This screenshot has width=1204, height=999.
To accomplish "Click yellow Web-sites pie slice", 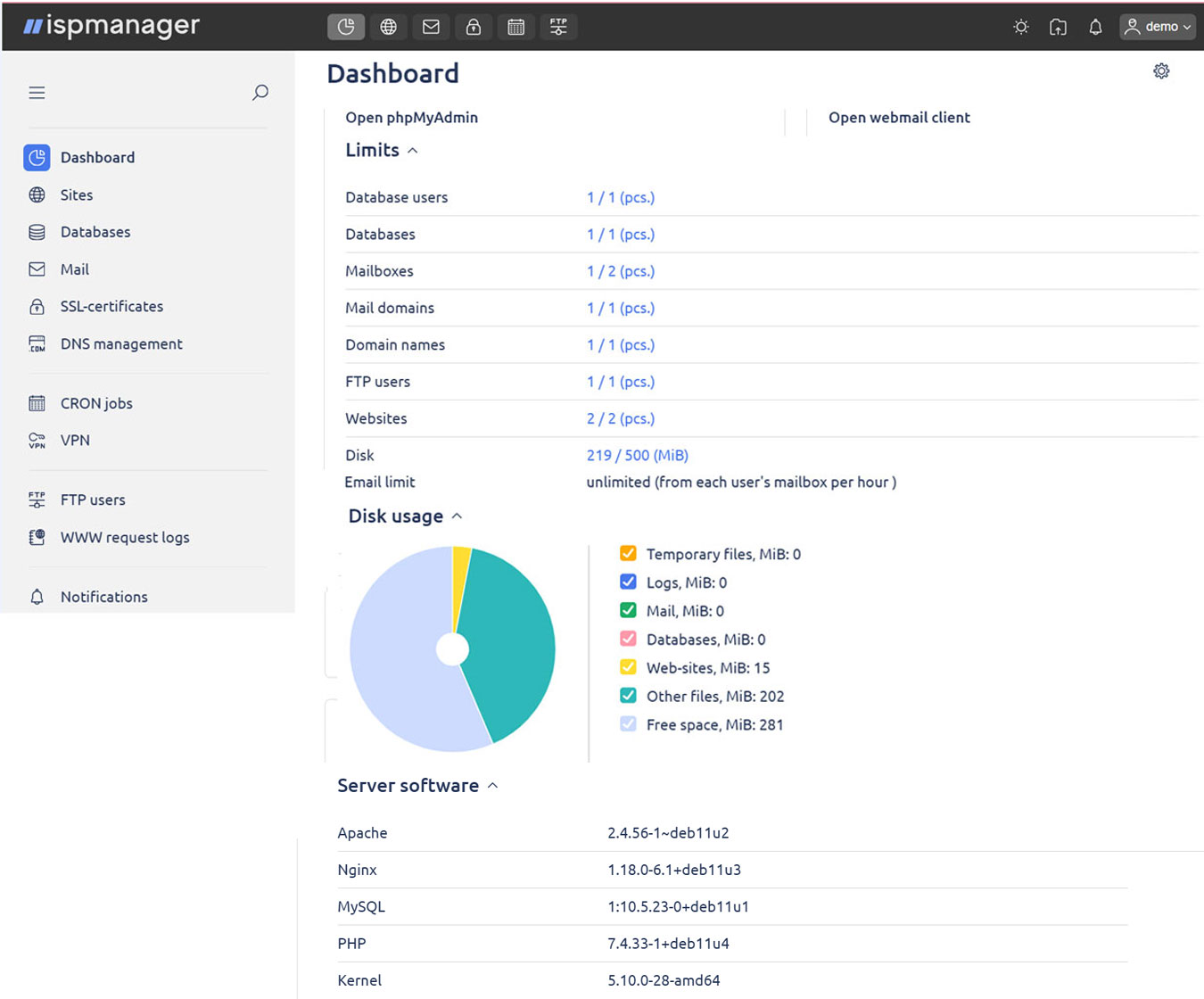I will [x=460, y=584].
